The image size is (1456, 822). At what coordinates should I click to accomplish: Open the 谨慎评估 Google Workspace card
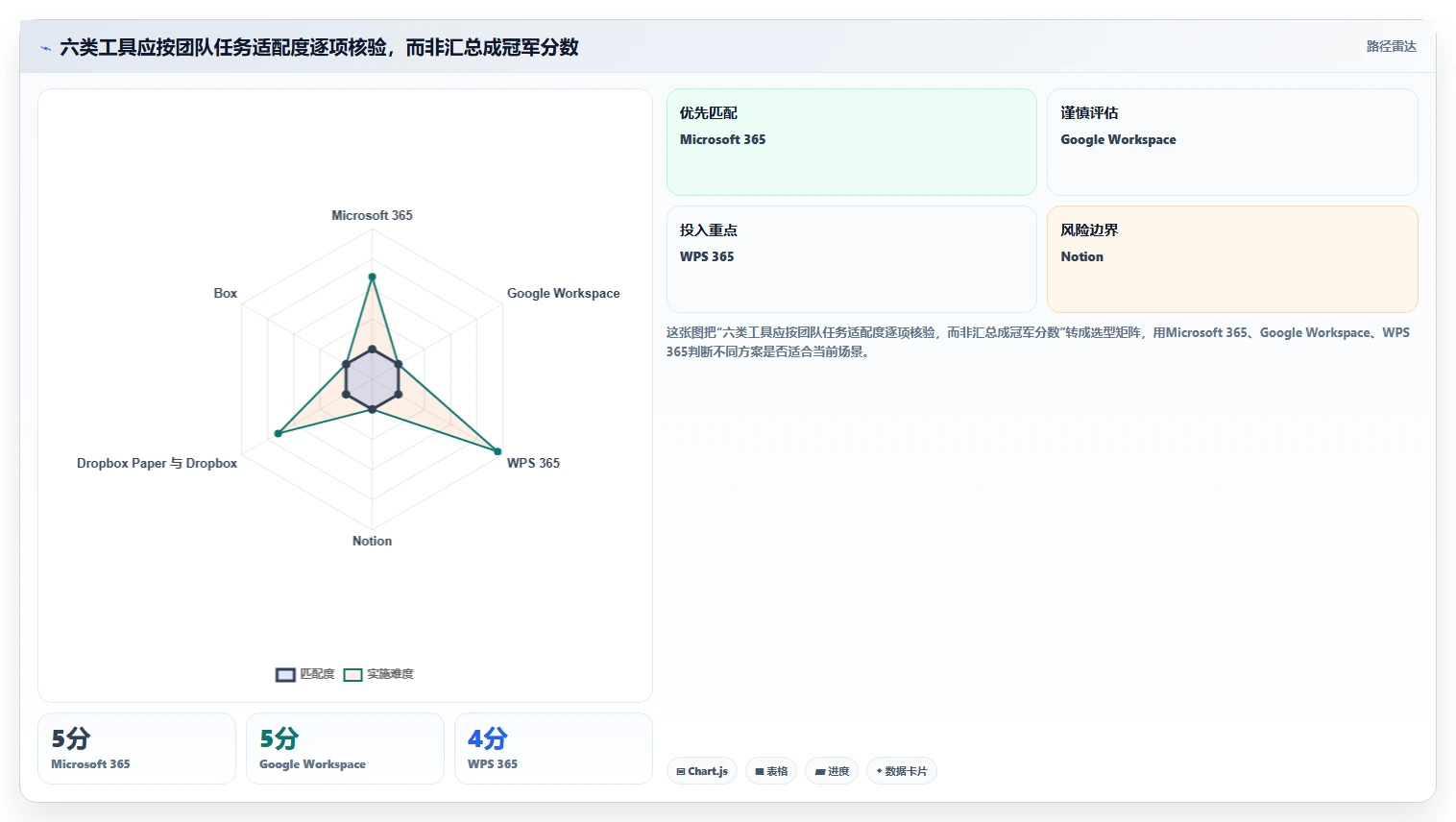pyautogui.click(x=1232, y=142)
